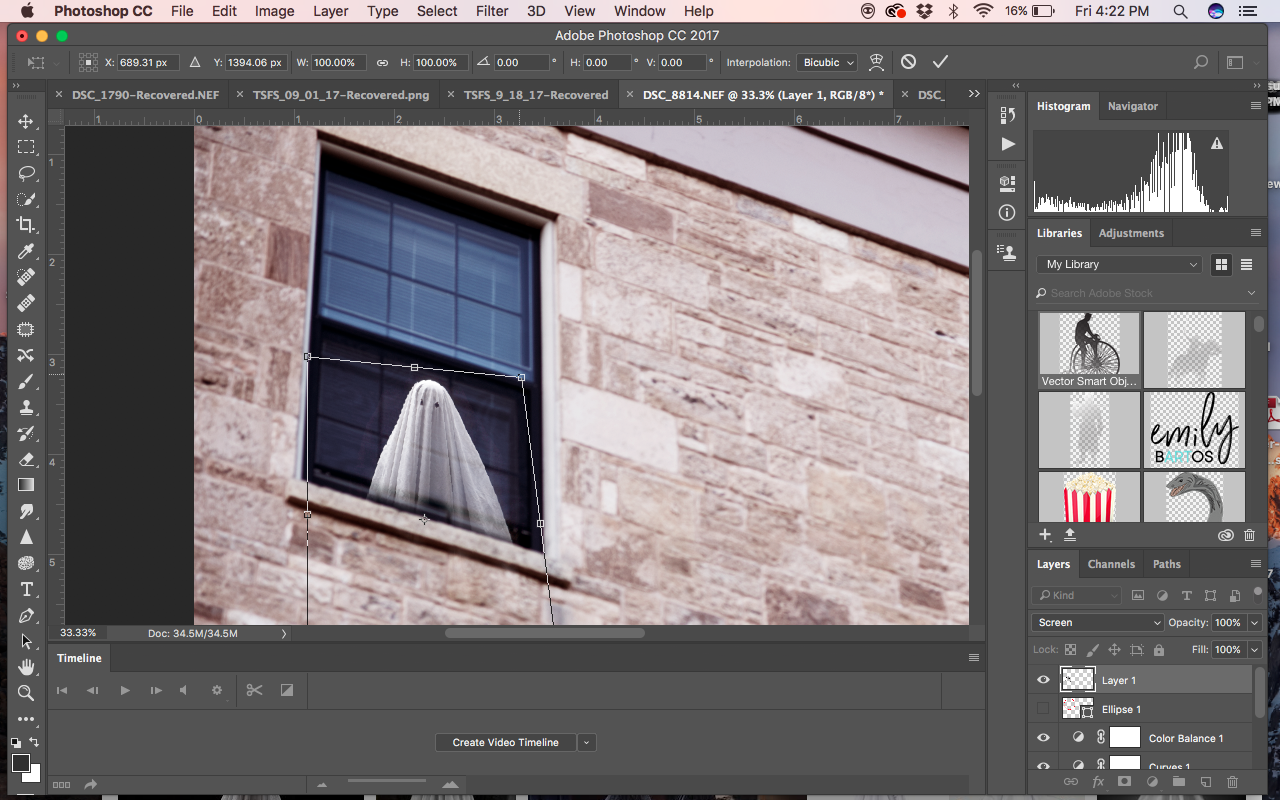This screenshot has height=800, width=1280.
Task: Show Libraries grid view icon
Action: point(1221,264)
